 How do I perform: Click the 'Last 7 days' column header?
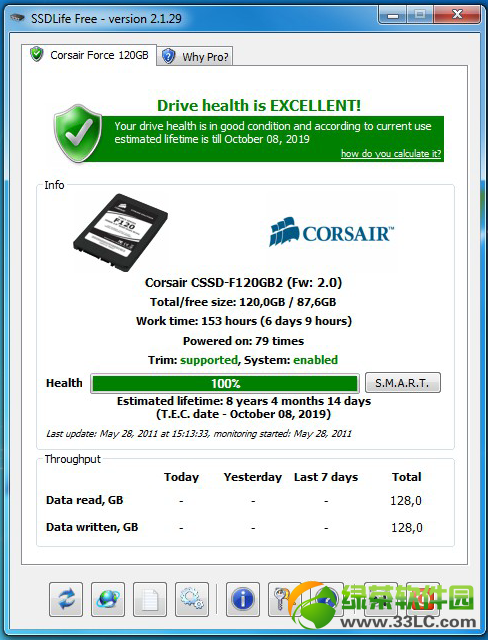tap(326, 477)
